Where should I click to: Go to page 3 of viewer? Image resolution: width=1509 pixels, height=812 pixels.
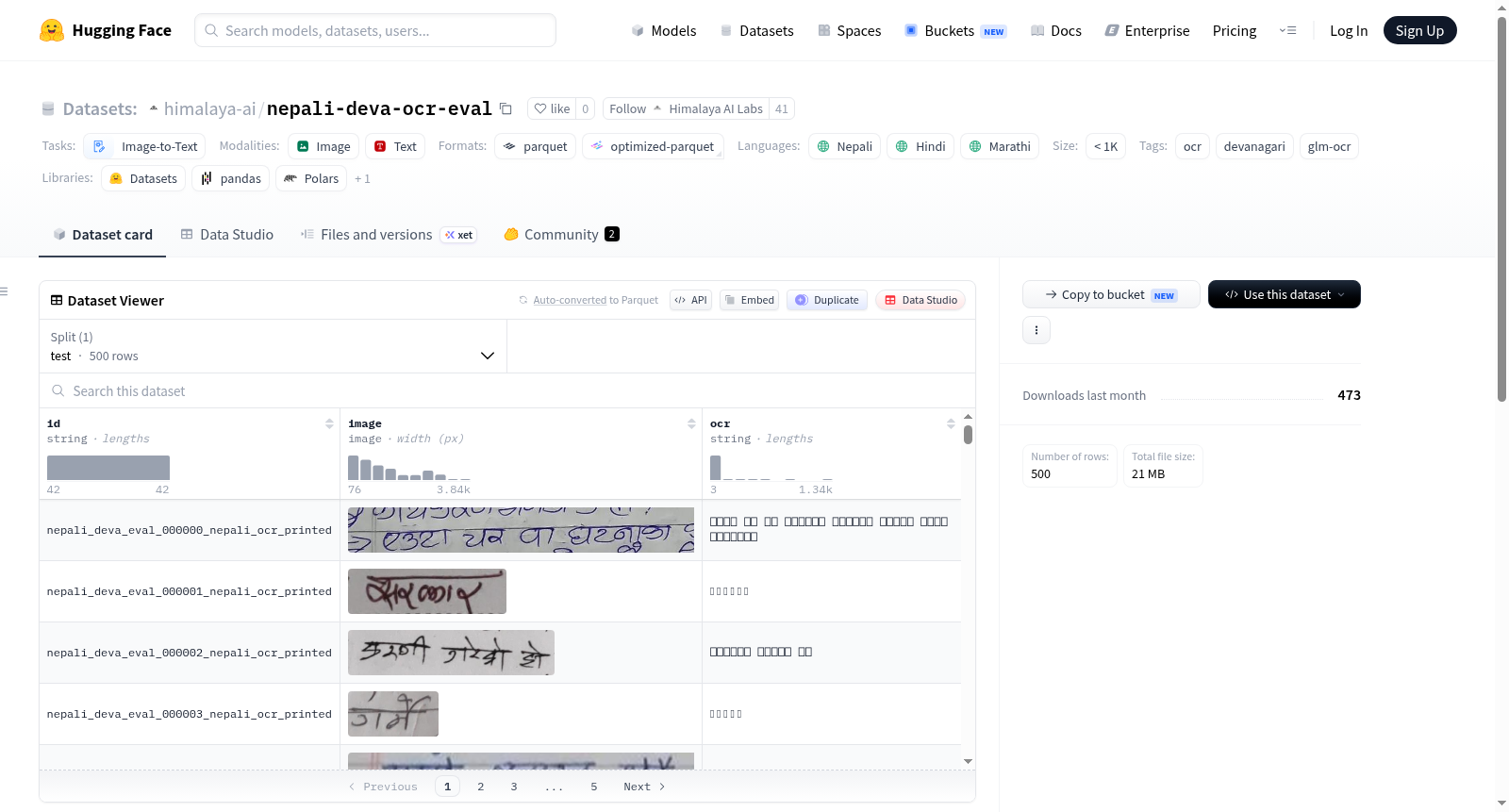514,787
